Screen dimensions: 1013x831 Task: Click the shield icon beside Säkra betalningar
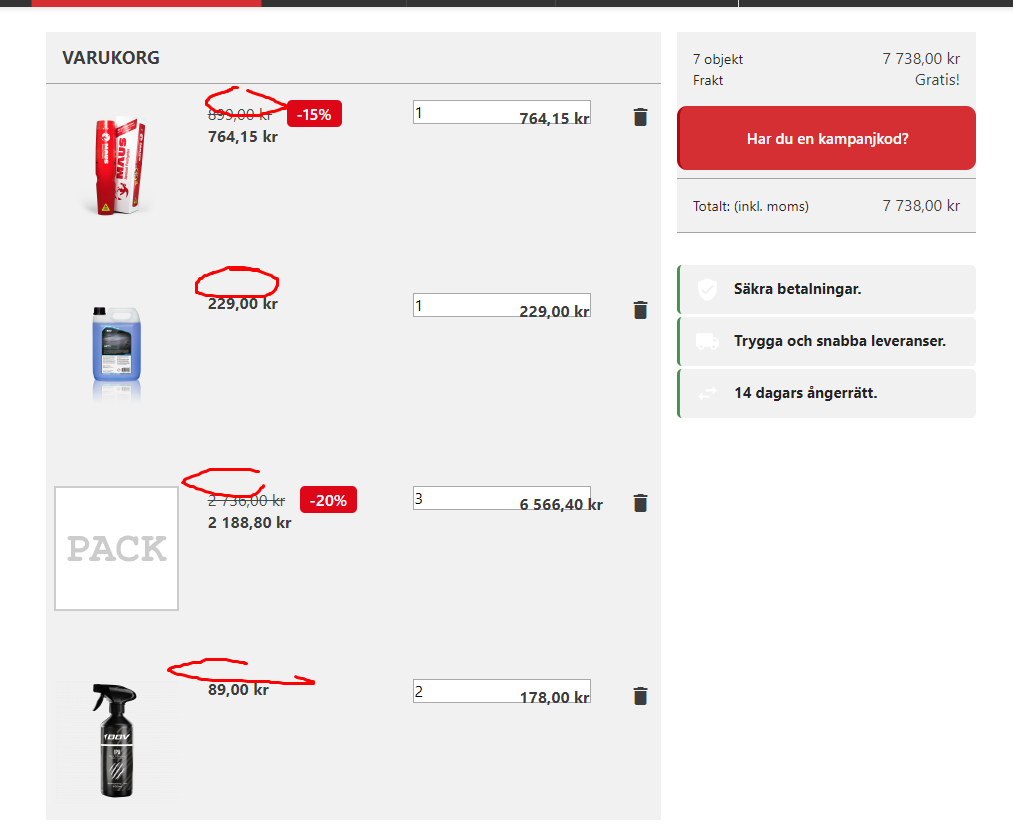[x=707, y=289]
